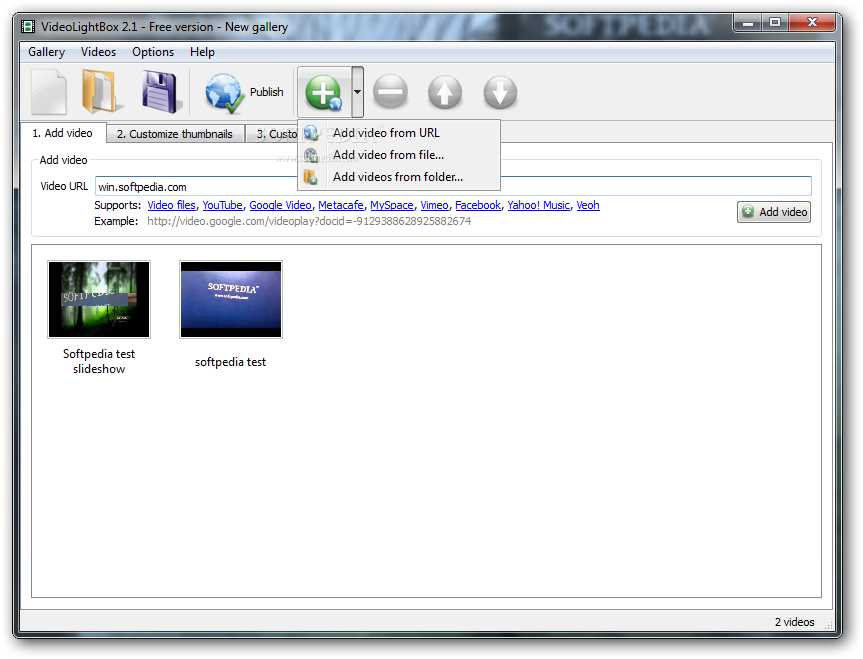Click the green plus icon in Add video button
863x659 pixels.
coord(748,211)
